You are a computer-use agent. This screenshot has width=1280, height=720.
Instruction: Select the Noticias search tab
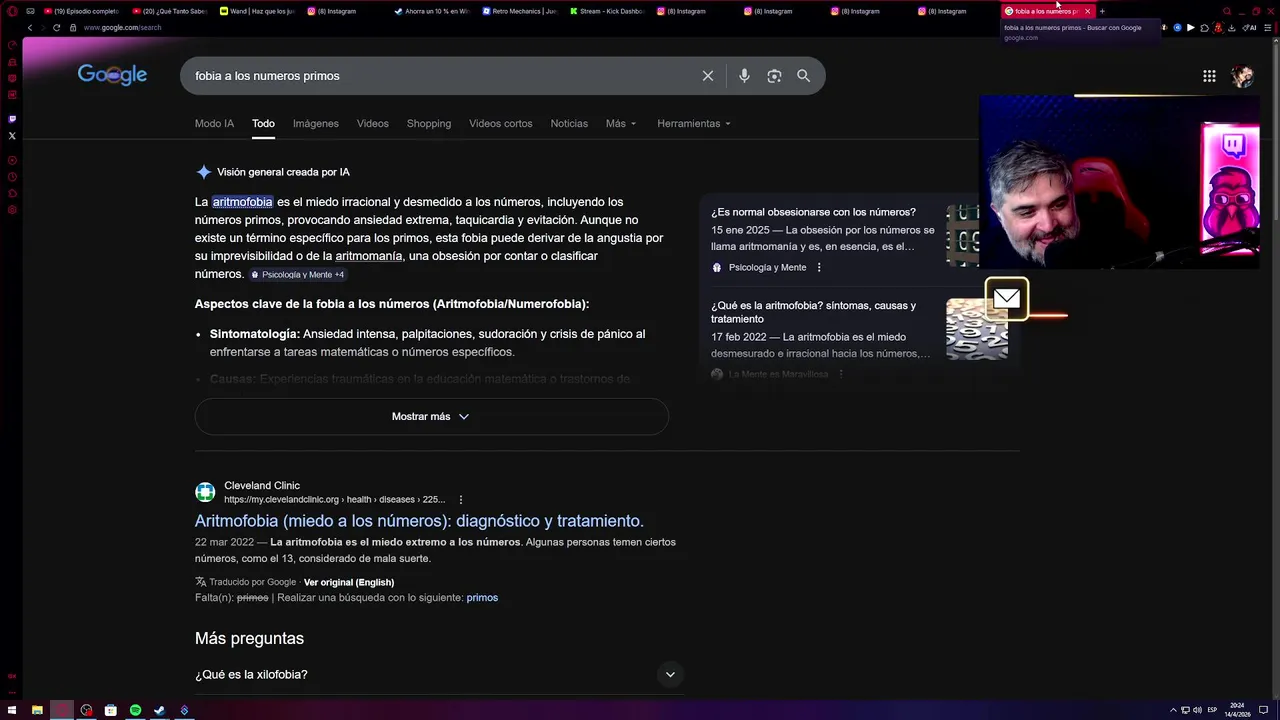point(569,123)
